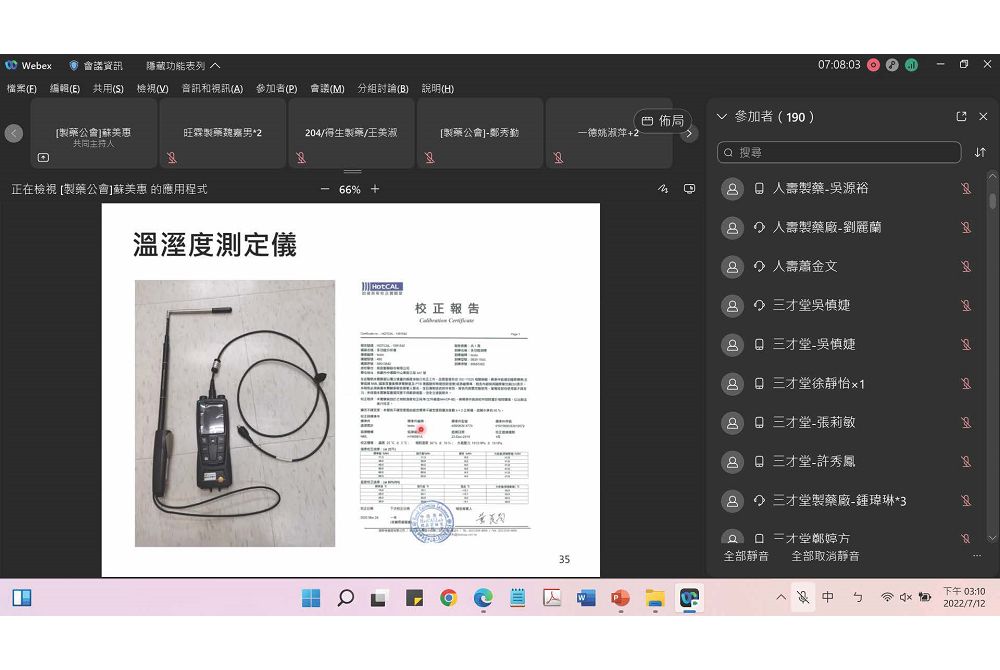
Task: Open the 佈局 layout button
Action: tap(663, 120)
